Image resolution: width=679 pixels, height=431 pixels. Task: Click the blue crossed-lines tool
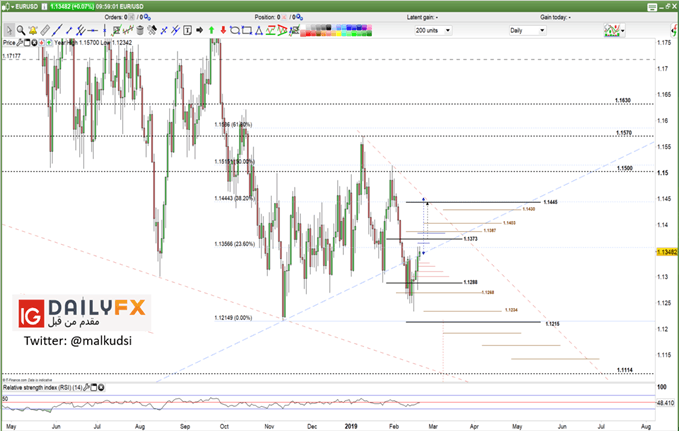[x=164, y=30]
